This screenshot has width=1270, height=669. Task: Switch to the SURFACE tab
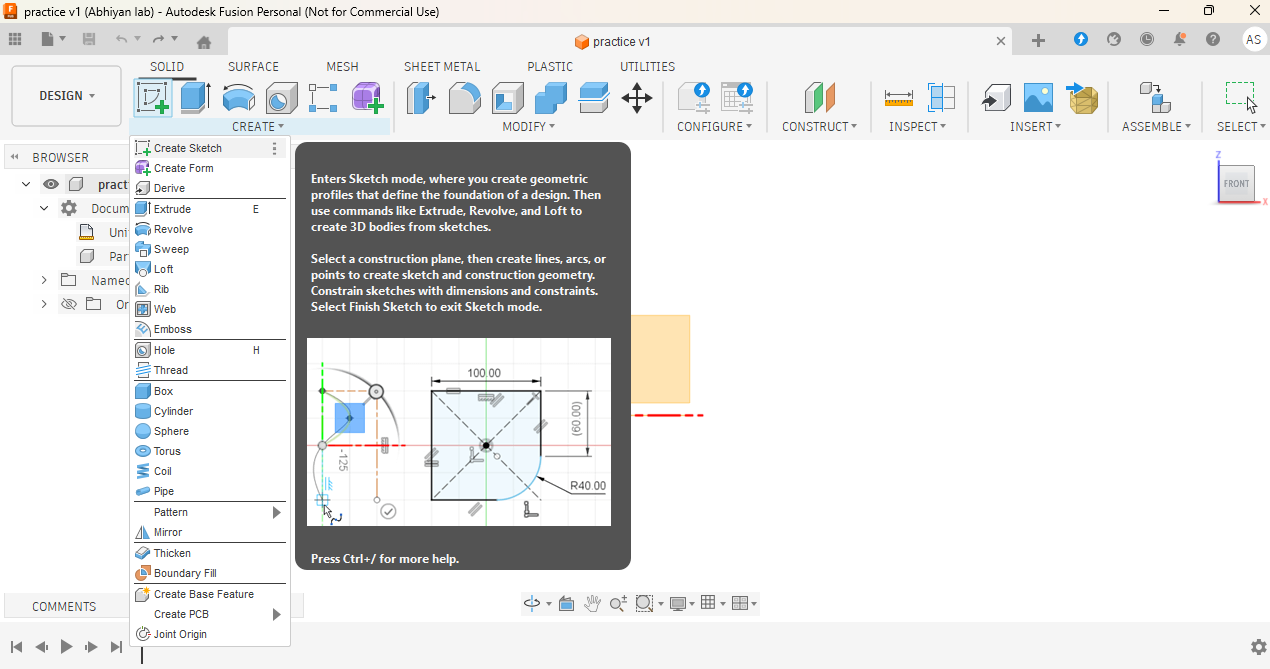253,67
